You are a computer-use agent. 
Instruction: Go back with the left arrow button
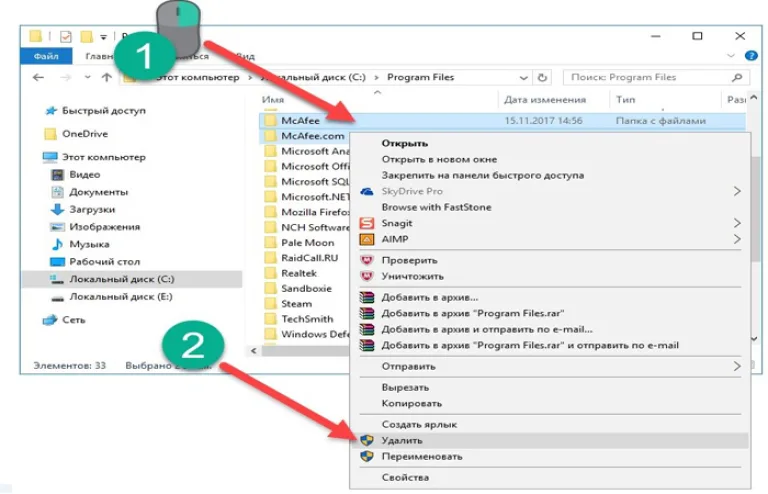(38, 77)
